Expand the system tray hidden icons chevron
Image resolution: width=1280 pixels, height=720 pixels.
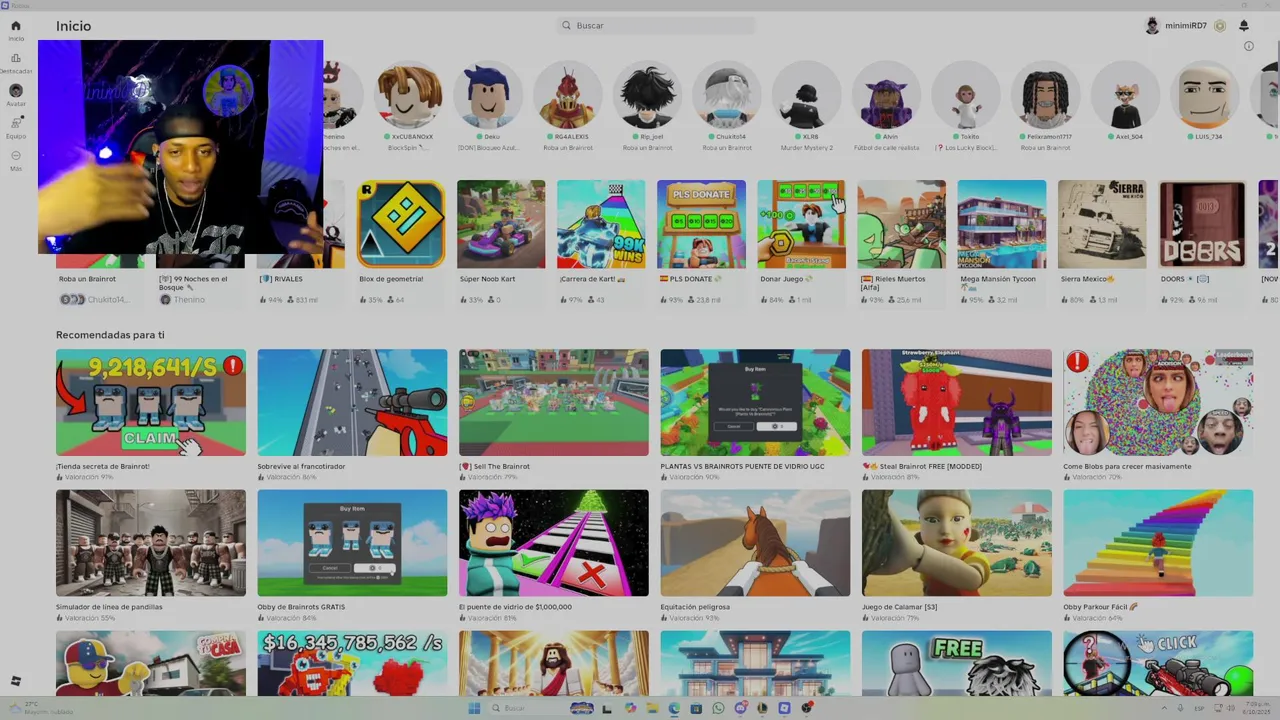1164,708
